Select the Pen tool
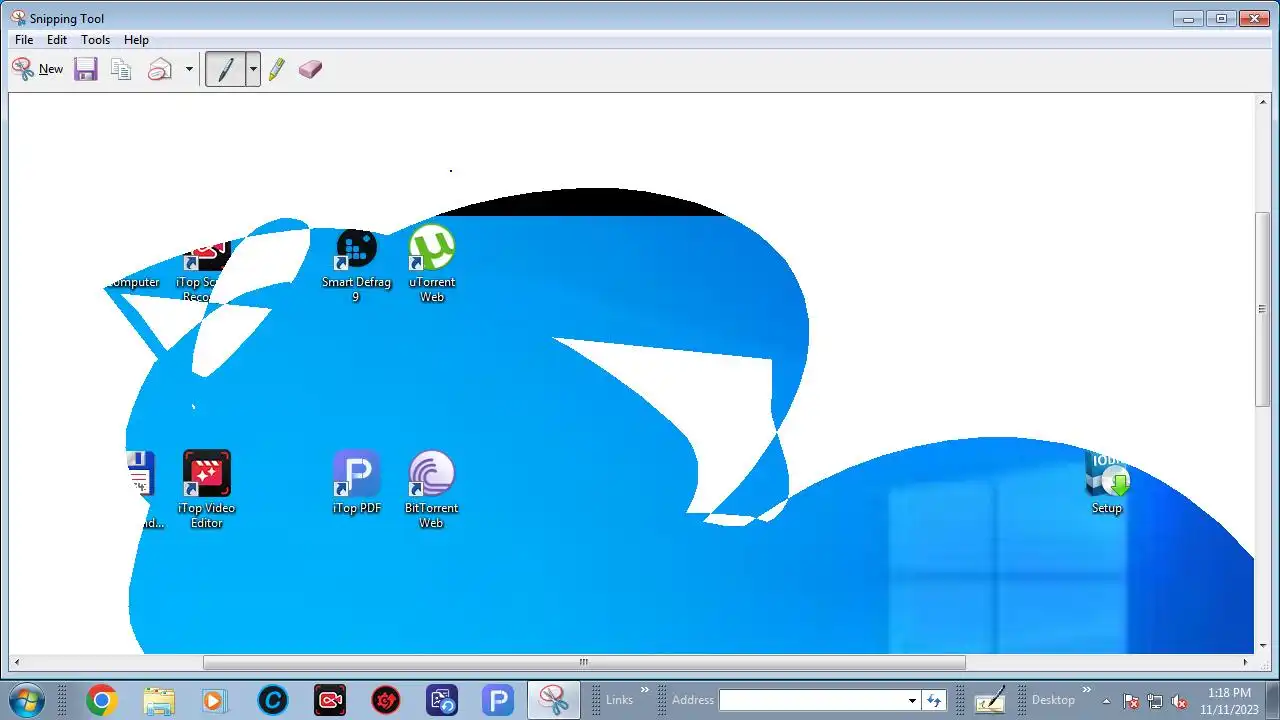Screen dimensions: 1280x720 [x=225, y=69]
